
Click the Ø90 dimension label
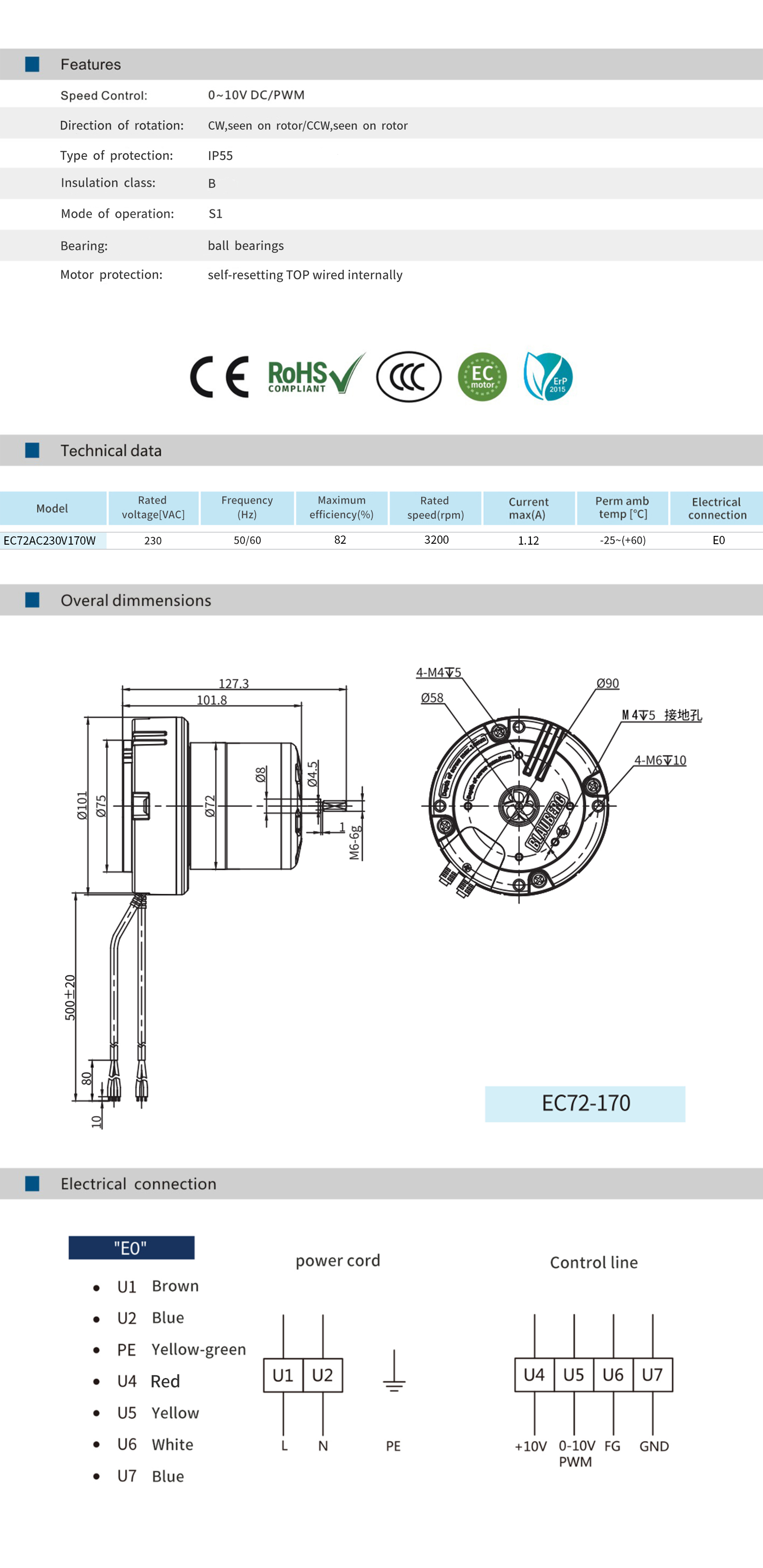point(608,683)
